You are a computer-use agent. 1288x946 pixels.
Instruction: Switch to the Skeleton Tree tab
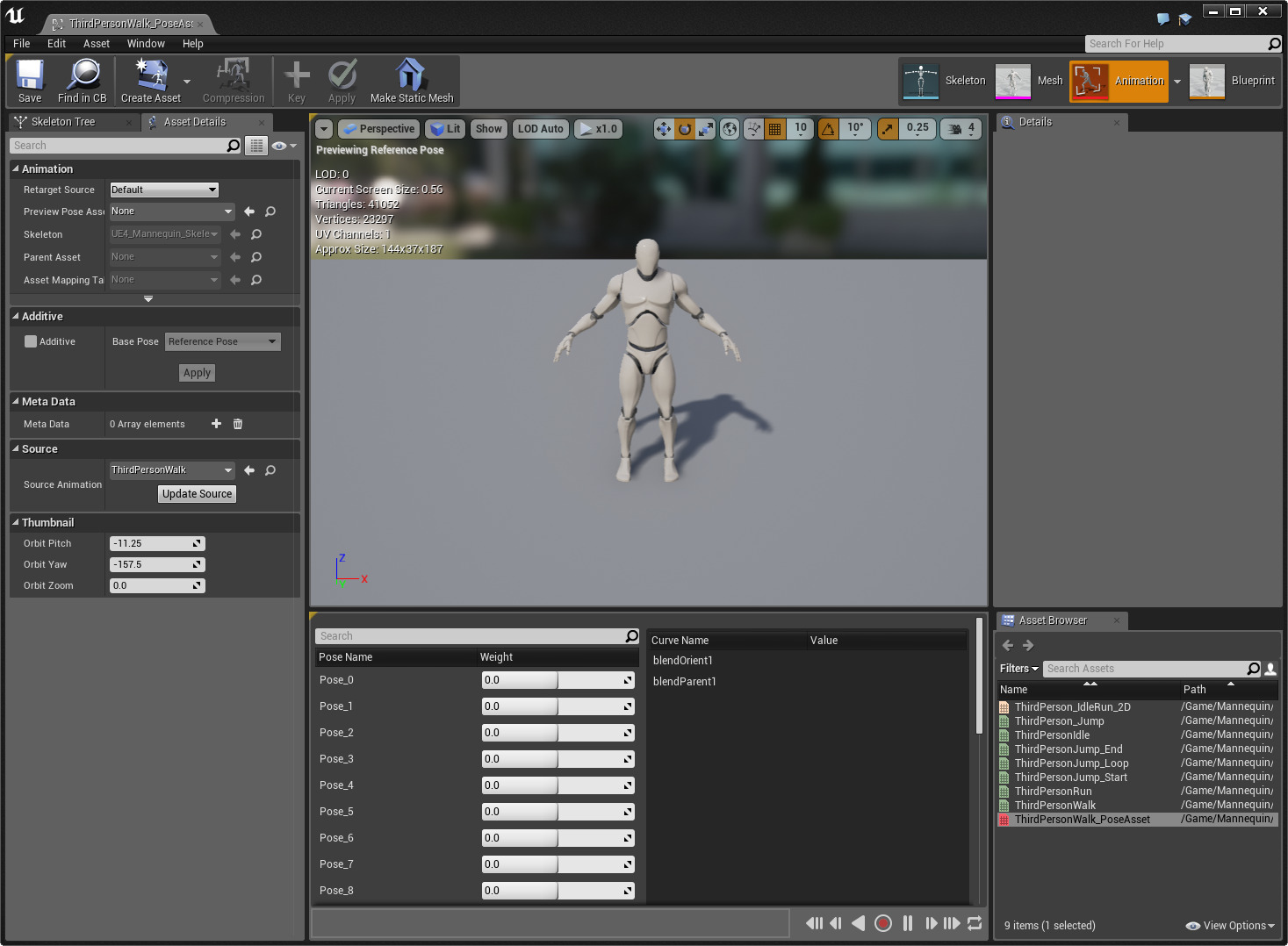(63, 122)
